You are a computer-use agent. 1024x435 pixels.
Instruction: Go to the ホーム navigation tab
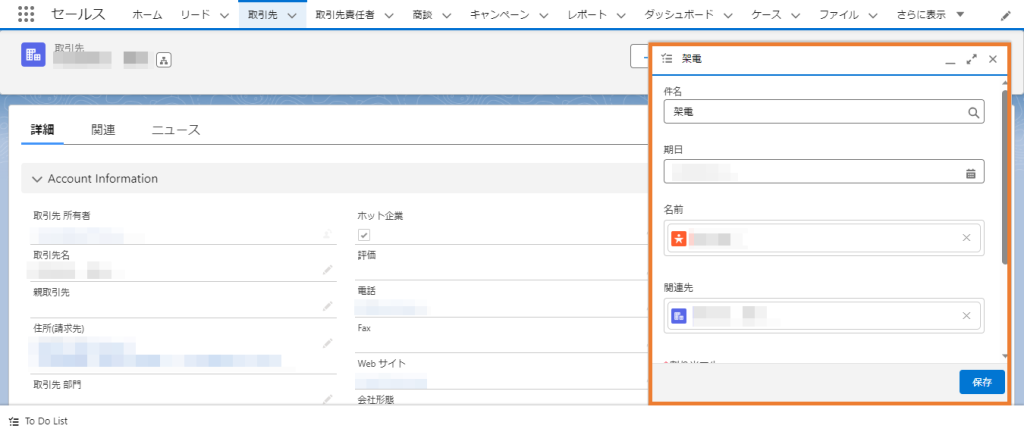[x=147, y=15]
